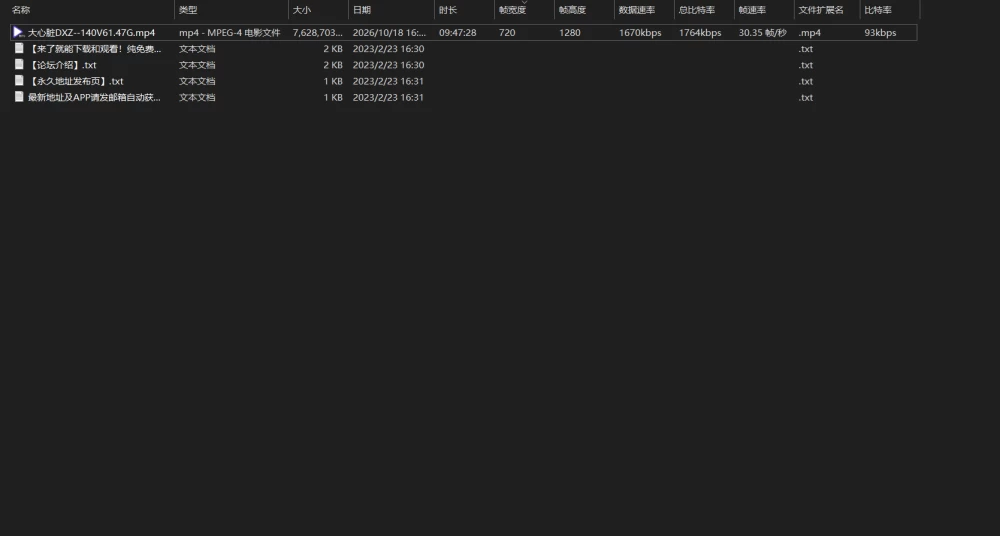This screenshot has width=1000, height=536.
Task: Toggle sort on 帧宽度 column header
Action: pyautogui.click(x=513, y=10)
